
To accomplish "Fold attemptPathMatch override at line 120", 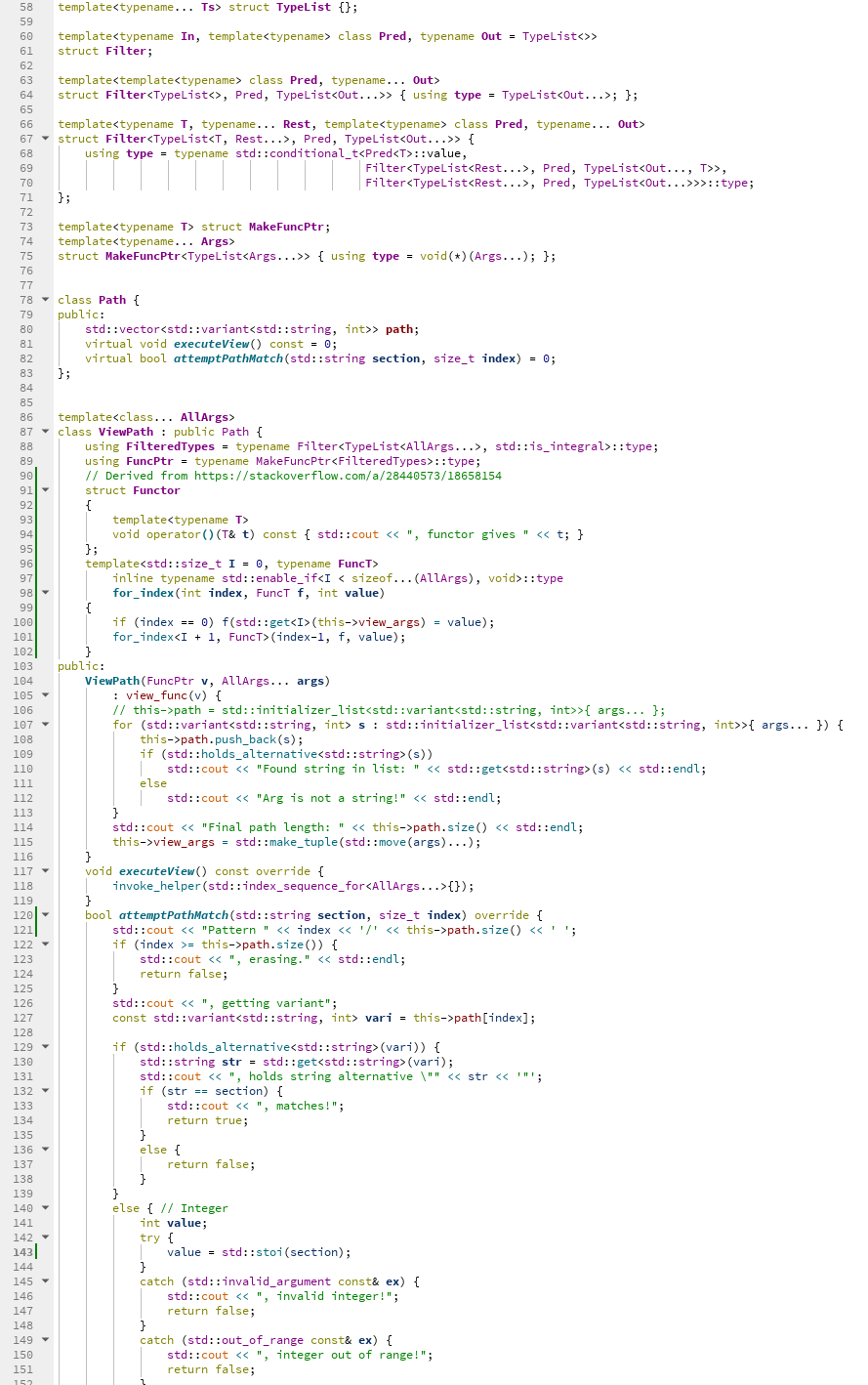I will pos(45,915).
